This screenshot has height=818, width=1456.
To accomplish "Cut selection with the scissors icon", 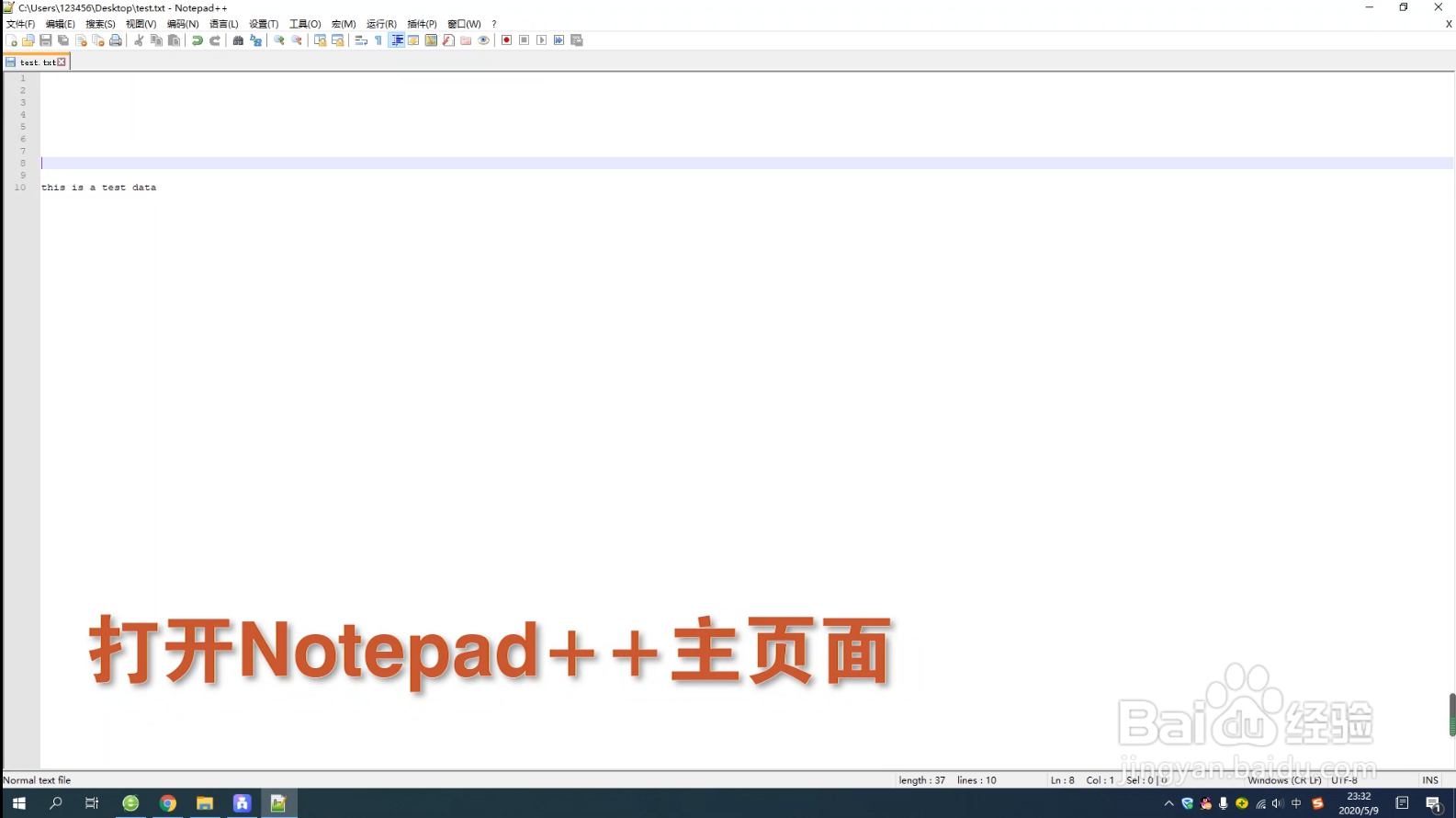I will [139, 40].
